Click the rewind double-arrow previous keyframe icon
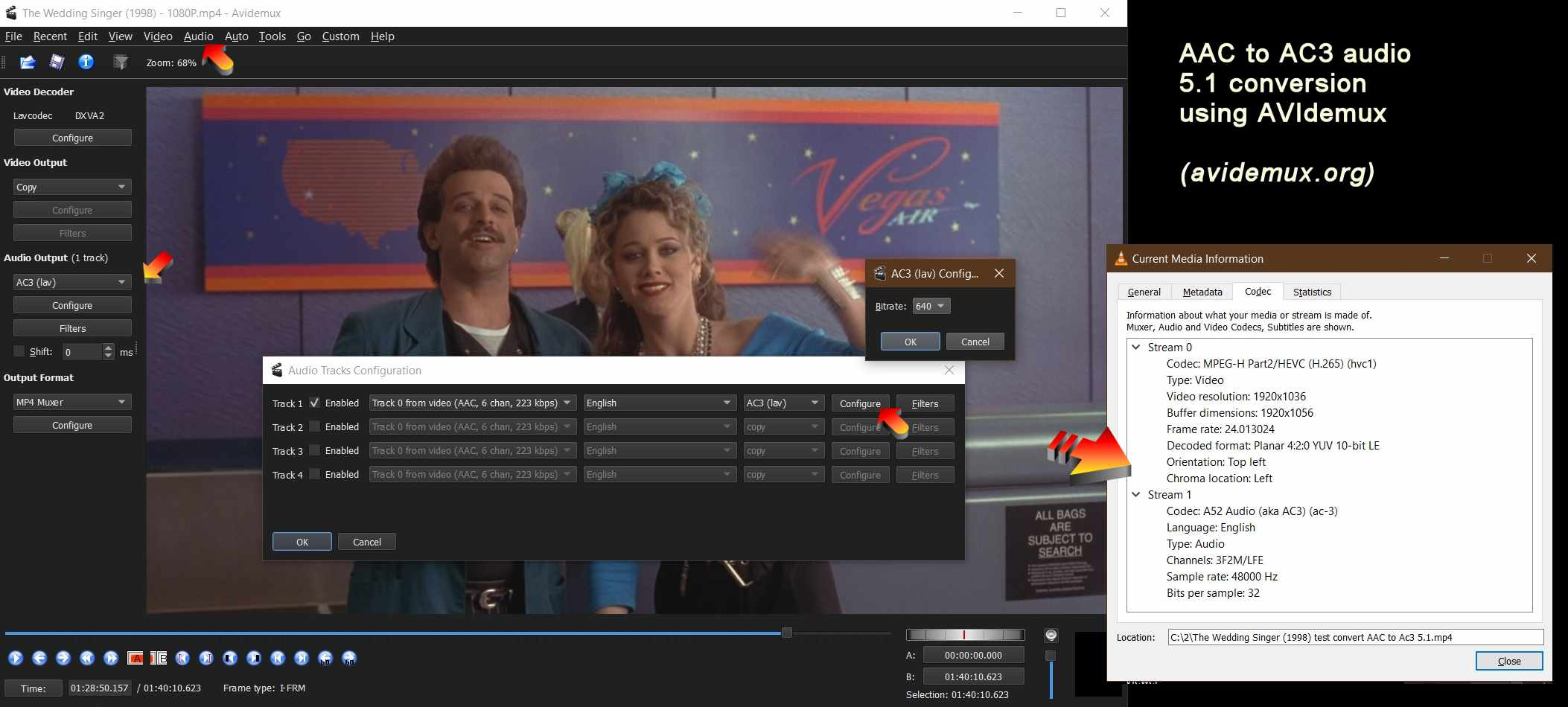Image resolution: width=1568 pixels, height=707 pixels. (87, 658)
